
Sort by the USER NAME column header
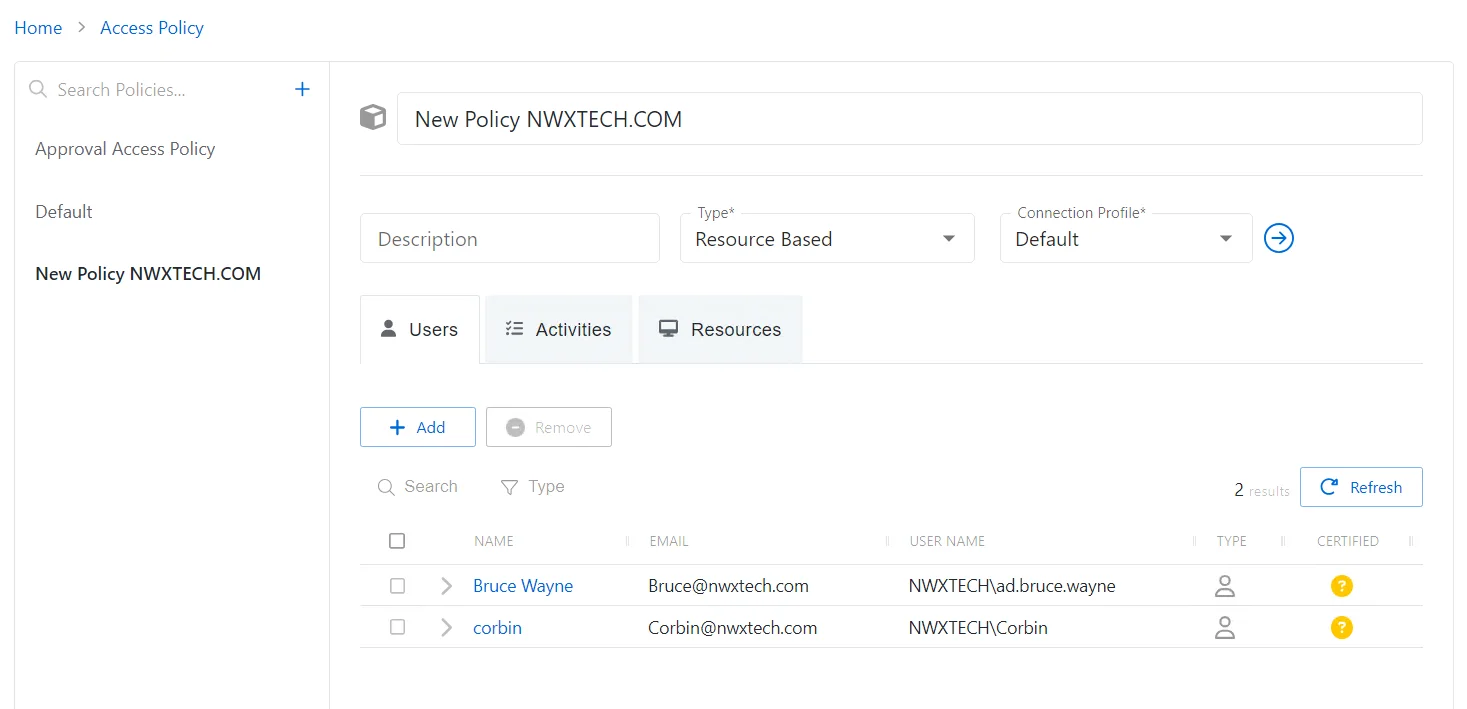coord(947,541)
